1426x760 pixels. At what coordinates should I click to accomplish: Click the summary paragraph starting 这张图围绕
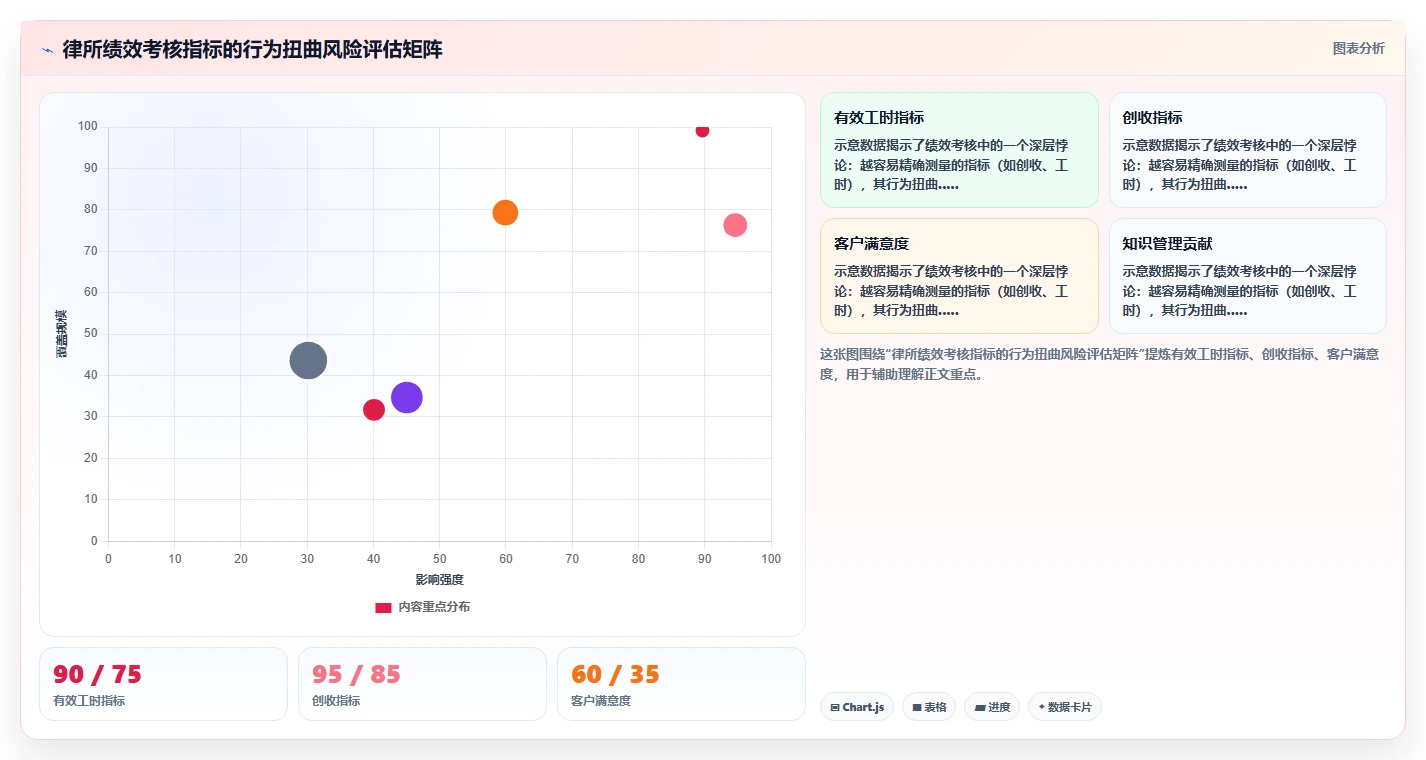pyautogui.click(x=1099, y=364)
